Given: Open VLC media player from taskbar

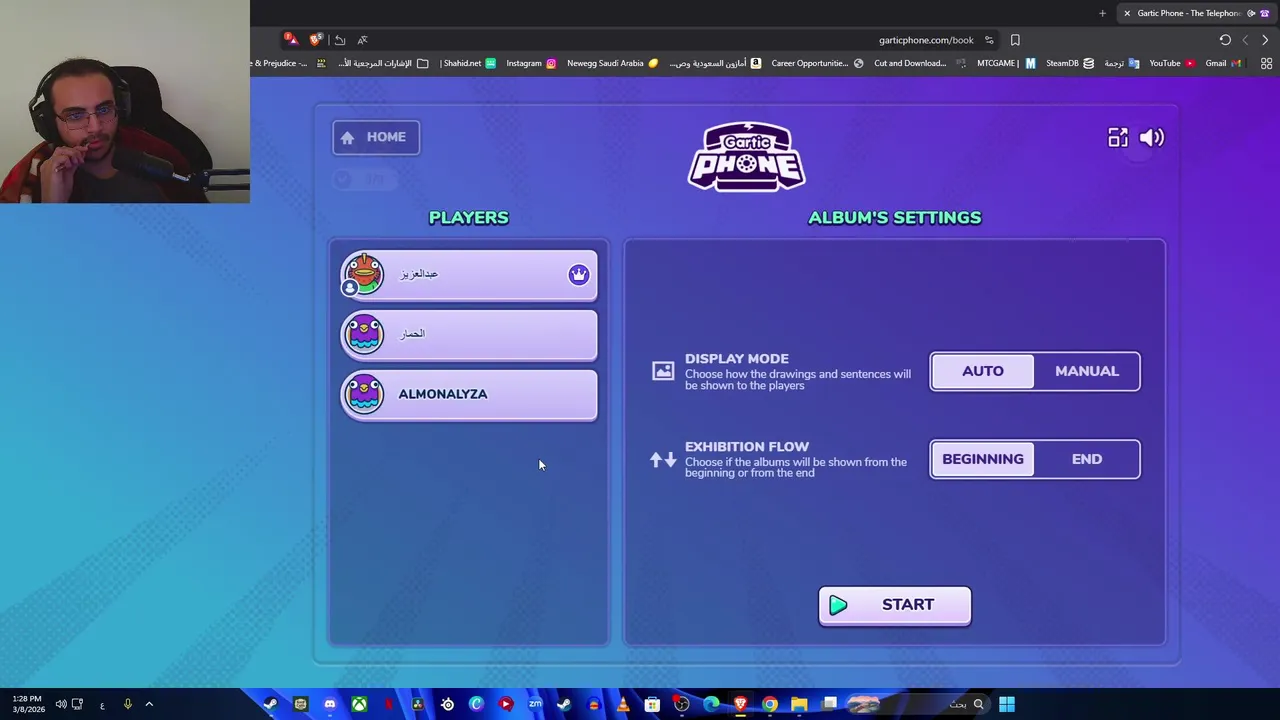Looking at the screenshot, I should 623,704.
